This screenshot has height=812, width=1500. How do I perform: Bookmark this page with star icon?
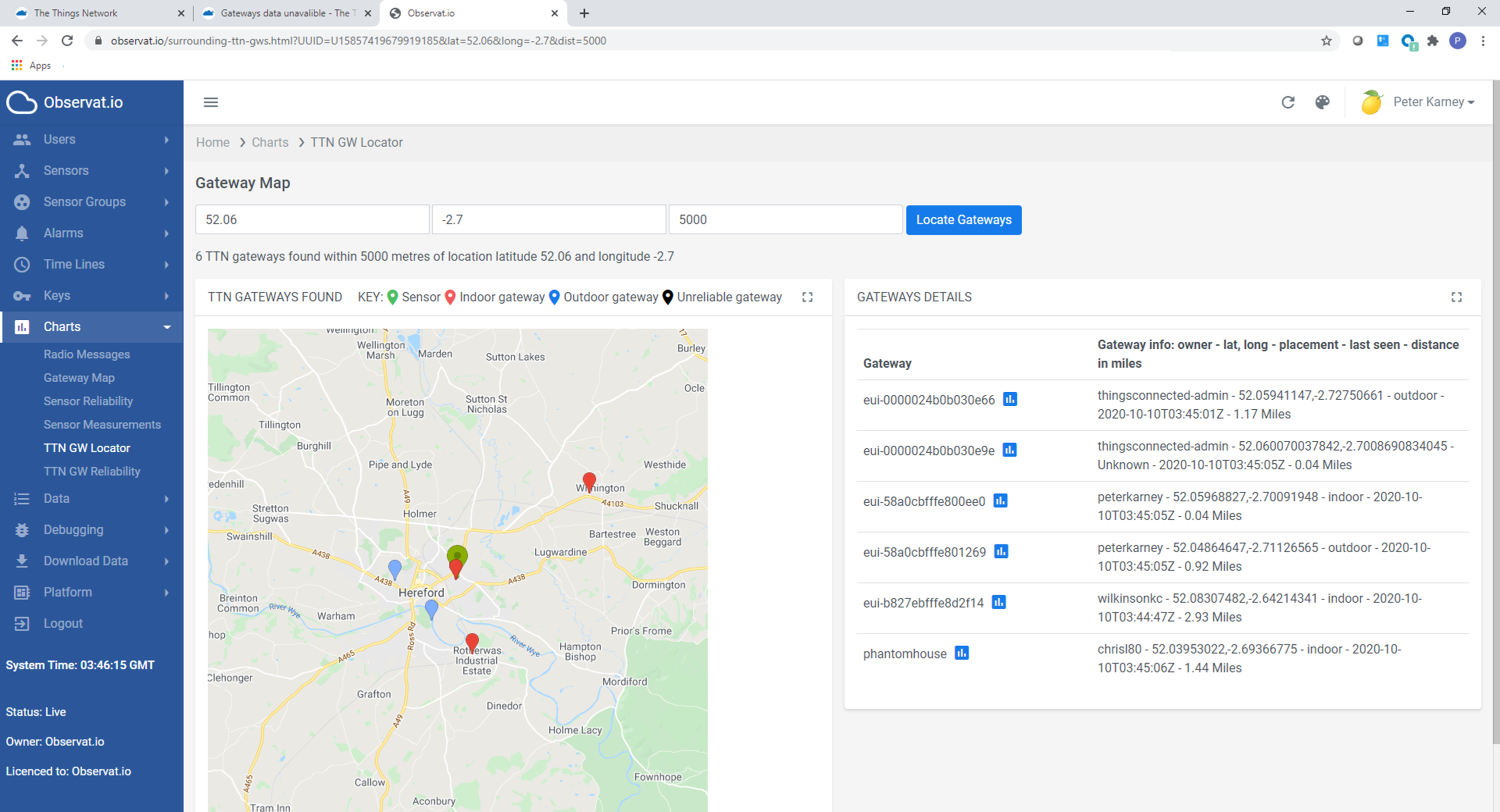[1326, 41]
